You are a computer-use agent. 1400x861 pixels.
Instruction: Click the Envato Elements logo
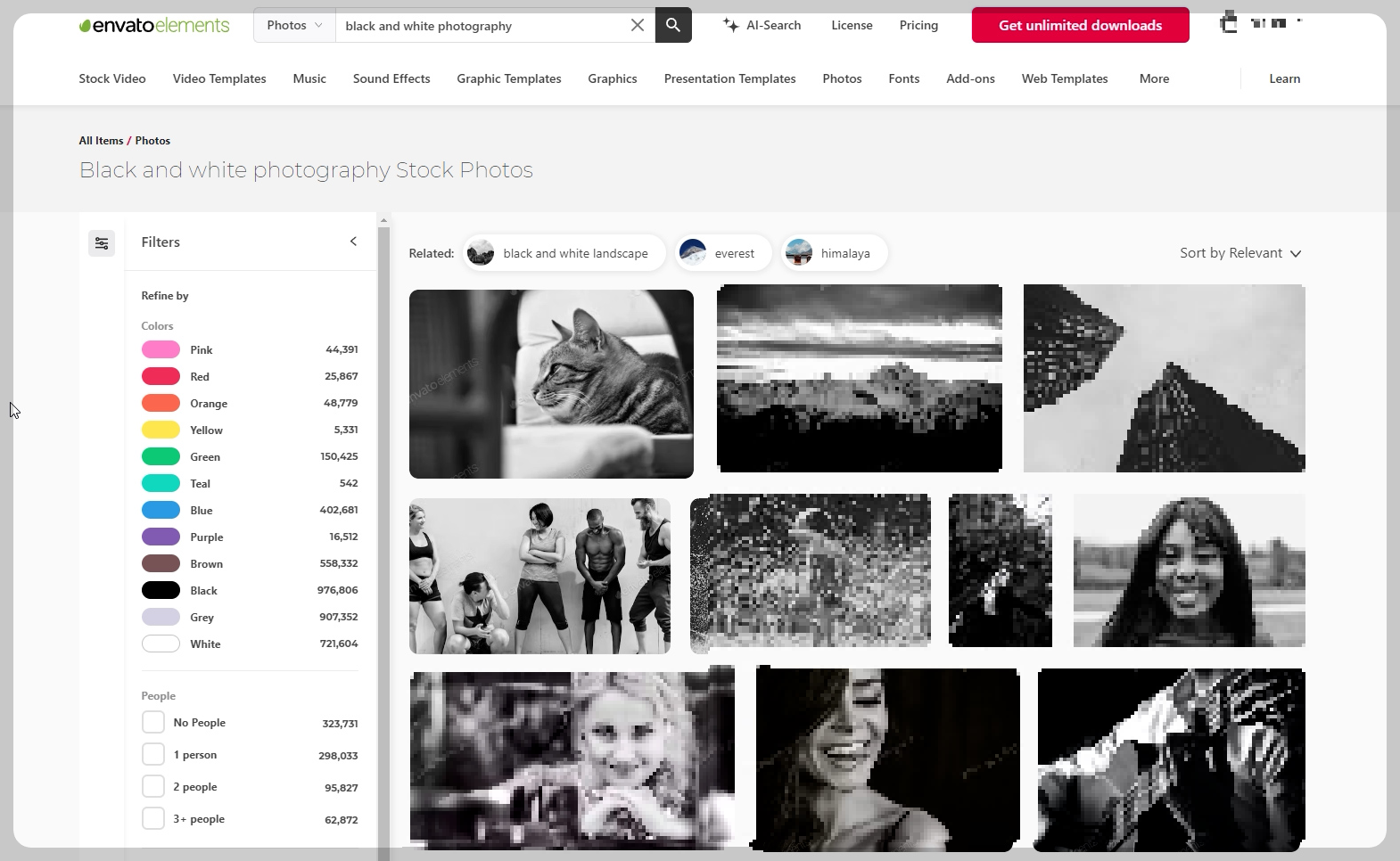(x=154, y=25)
